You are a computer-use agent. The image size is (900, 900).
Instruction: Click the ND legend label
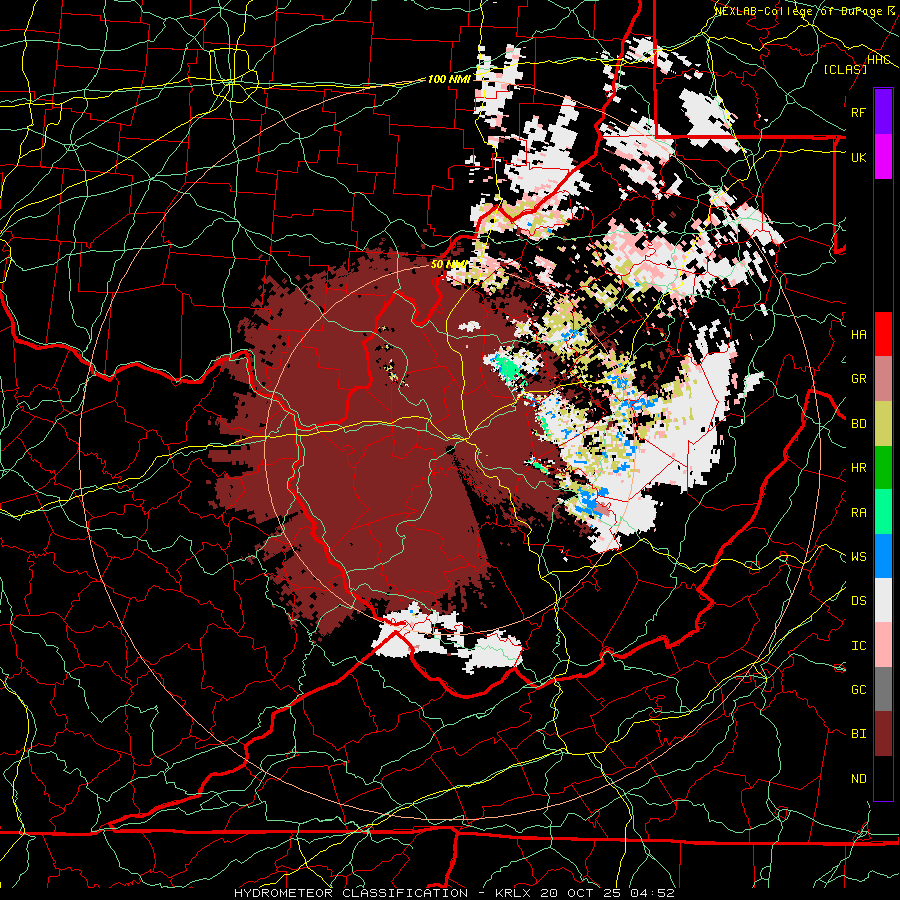(858, 779)
